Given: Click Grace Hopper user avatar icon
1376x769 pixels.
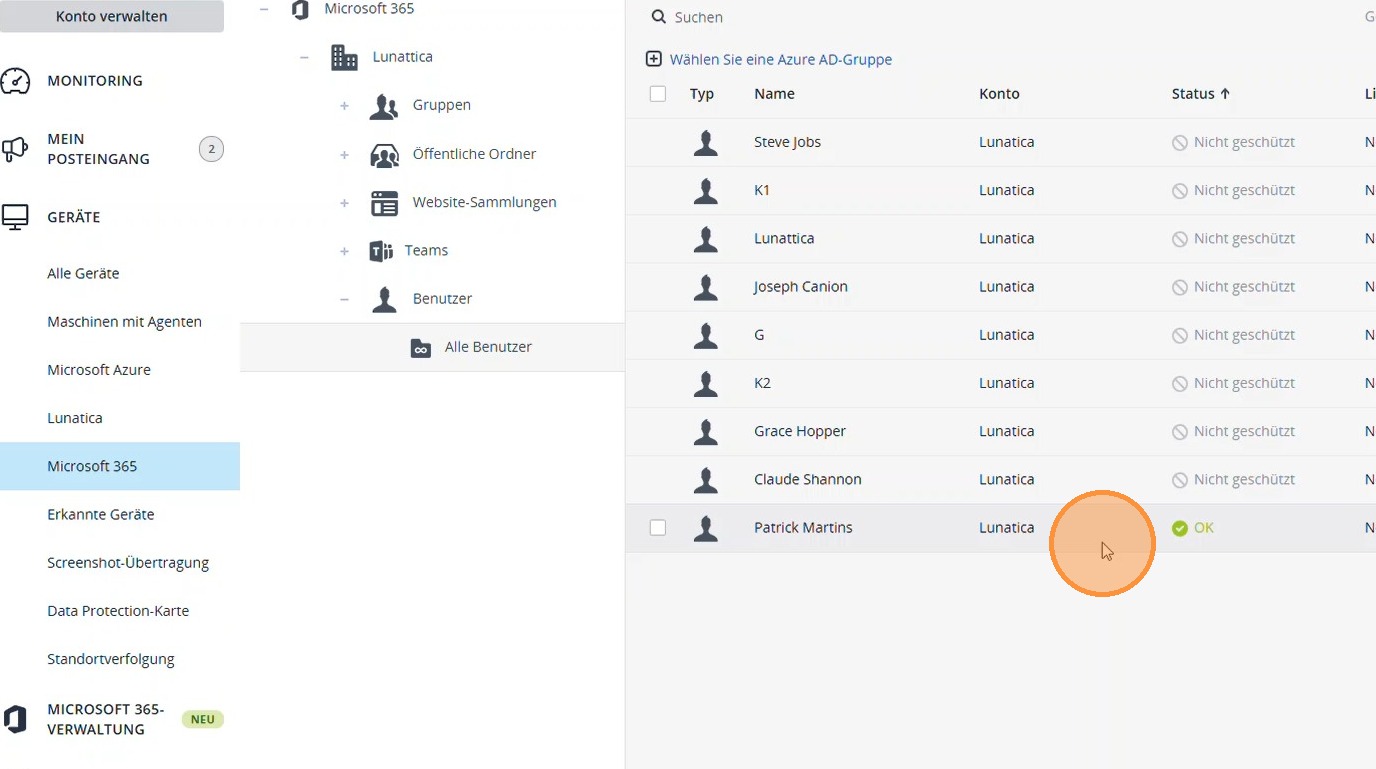Looking at the screenshot, I should click(x=706, y=431).
